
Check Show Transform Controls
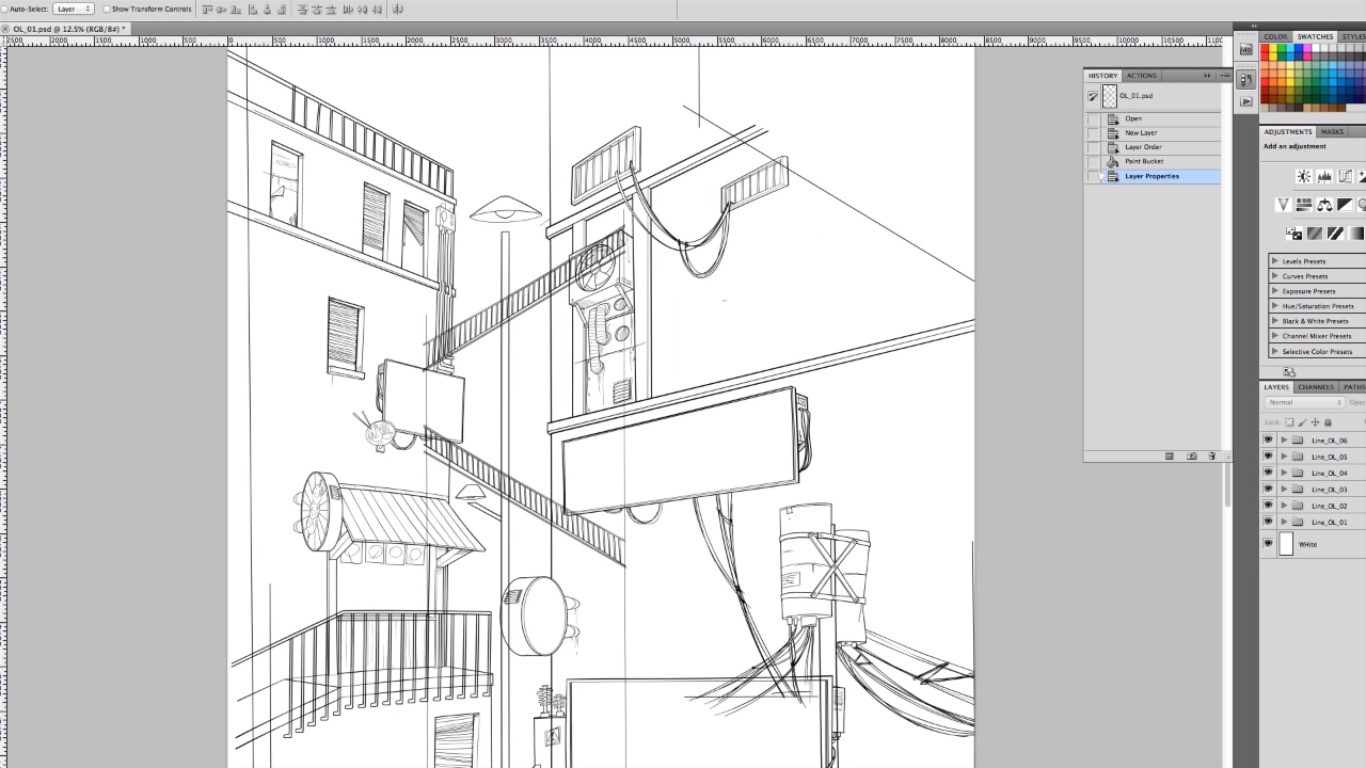(107, 9)
